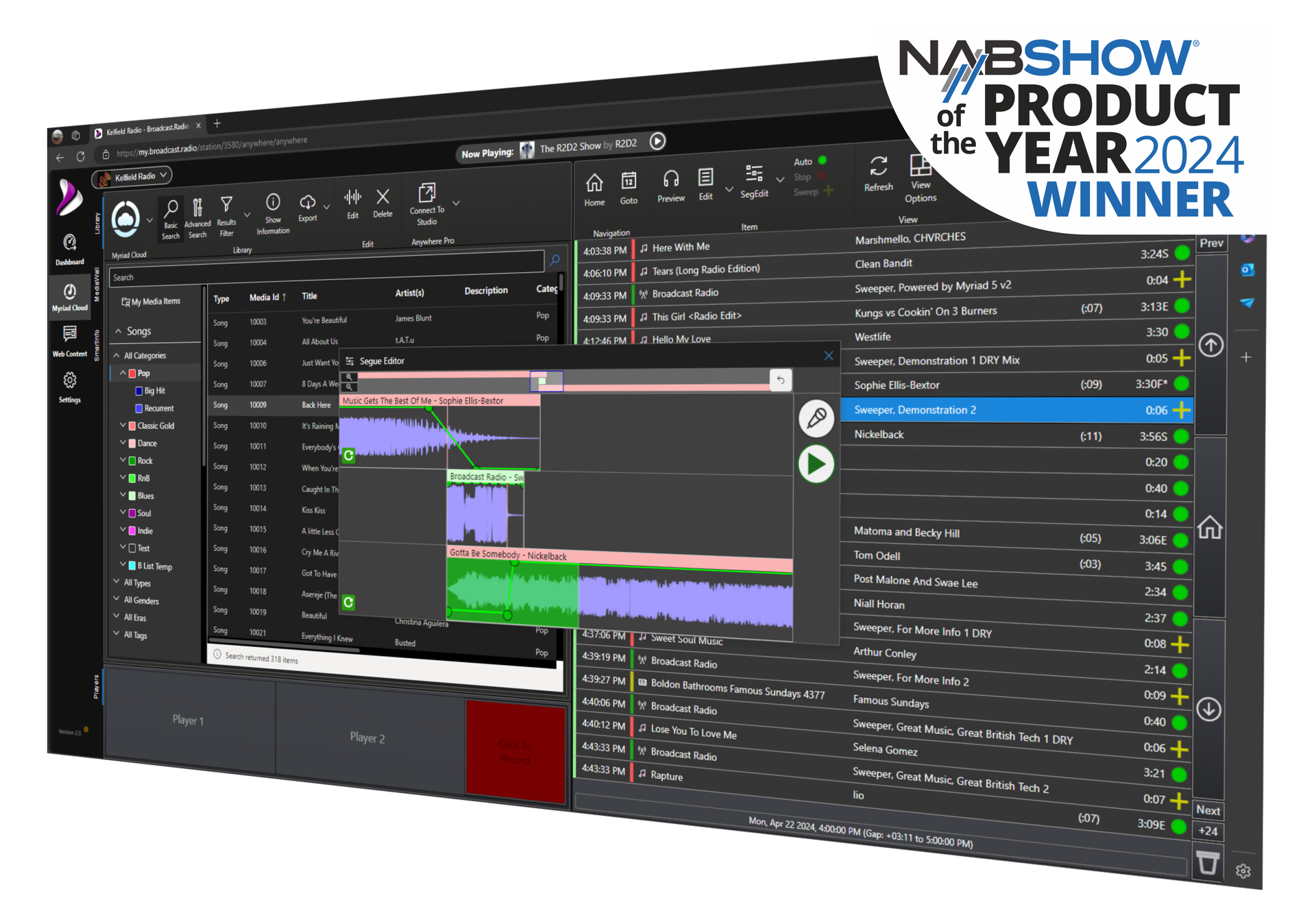Collapse All Categories tree node
Viewport: 1316px width, 911px height.
click(x=117, y=355)
